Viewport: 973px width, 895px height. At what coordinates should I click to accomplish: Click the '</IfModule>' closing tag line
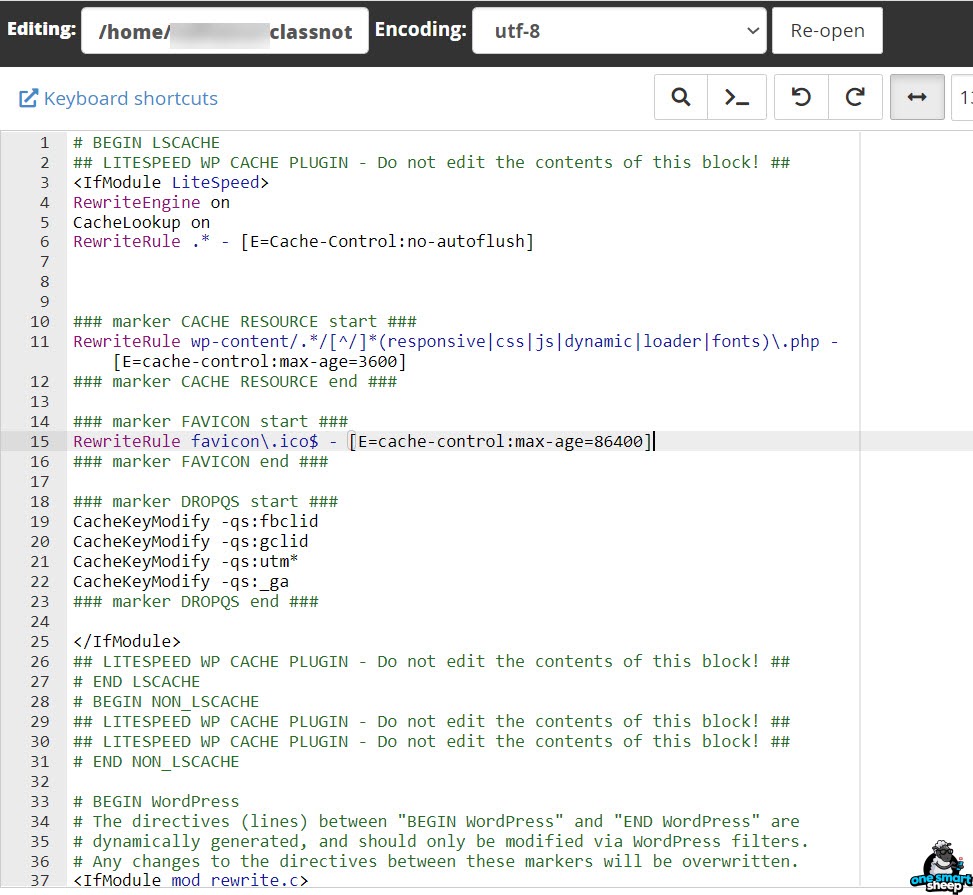pyautogui.click(x=127, y=641)
